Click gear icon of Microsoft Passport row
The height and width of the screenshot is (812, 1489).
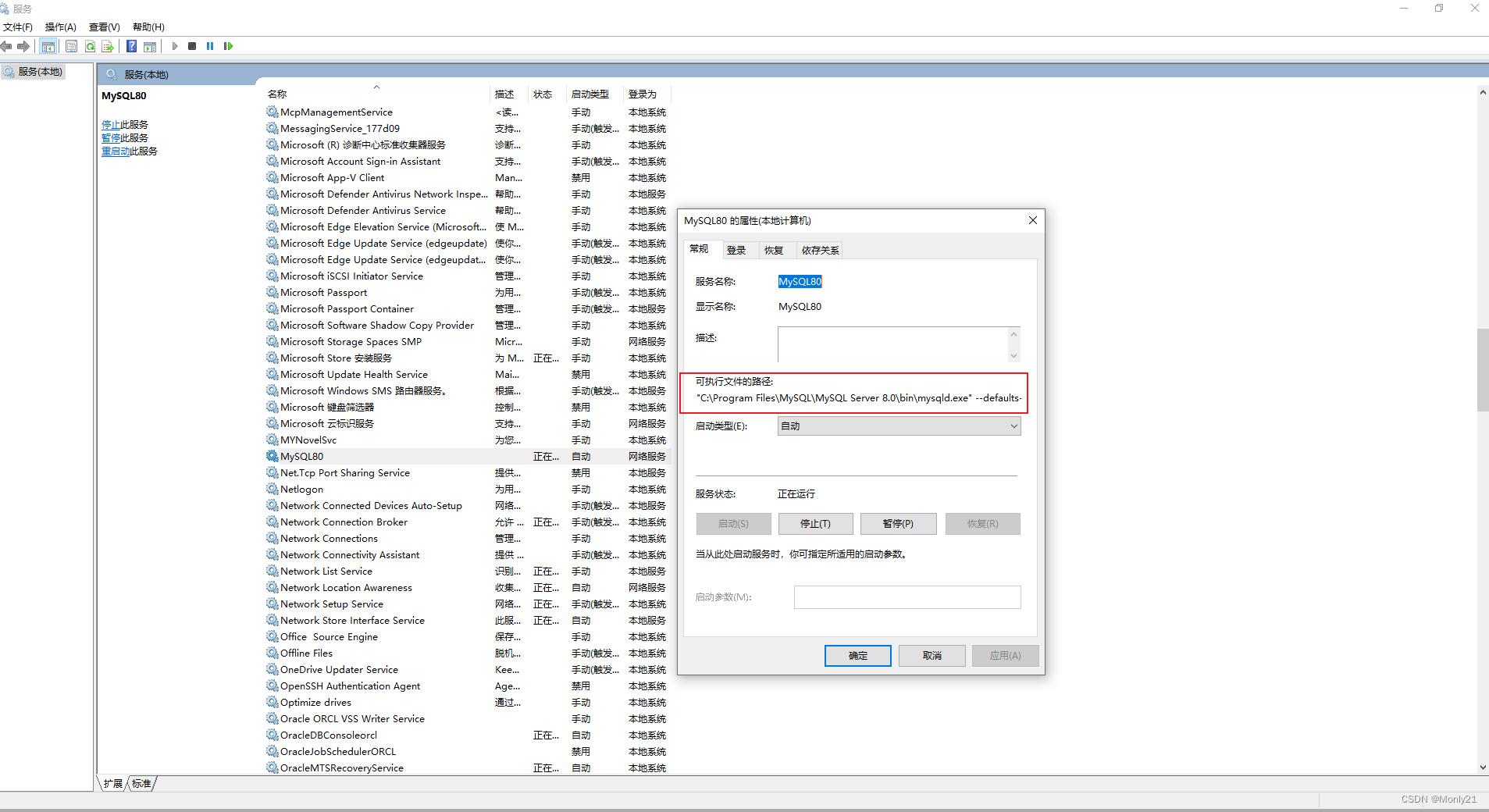tap(272, 292)
